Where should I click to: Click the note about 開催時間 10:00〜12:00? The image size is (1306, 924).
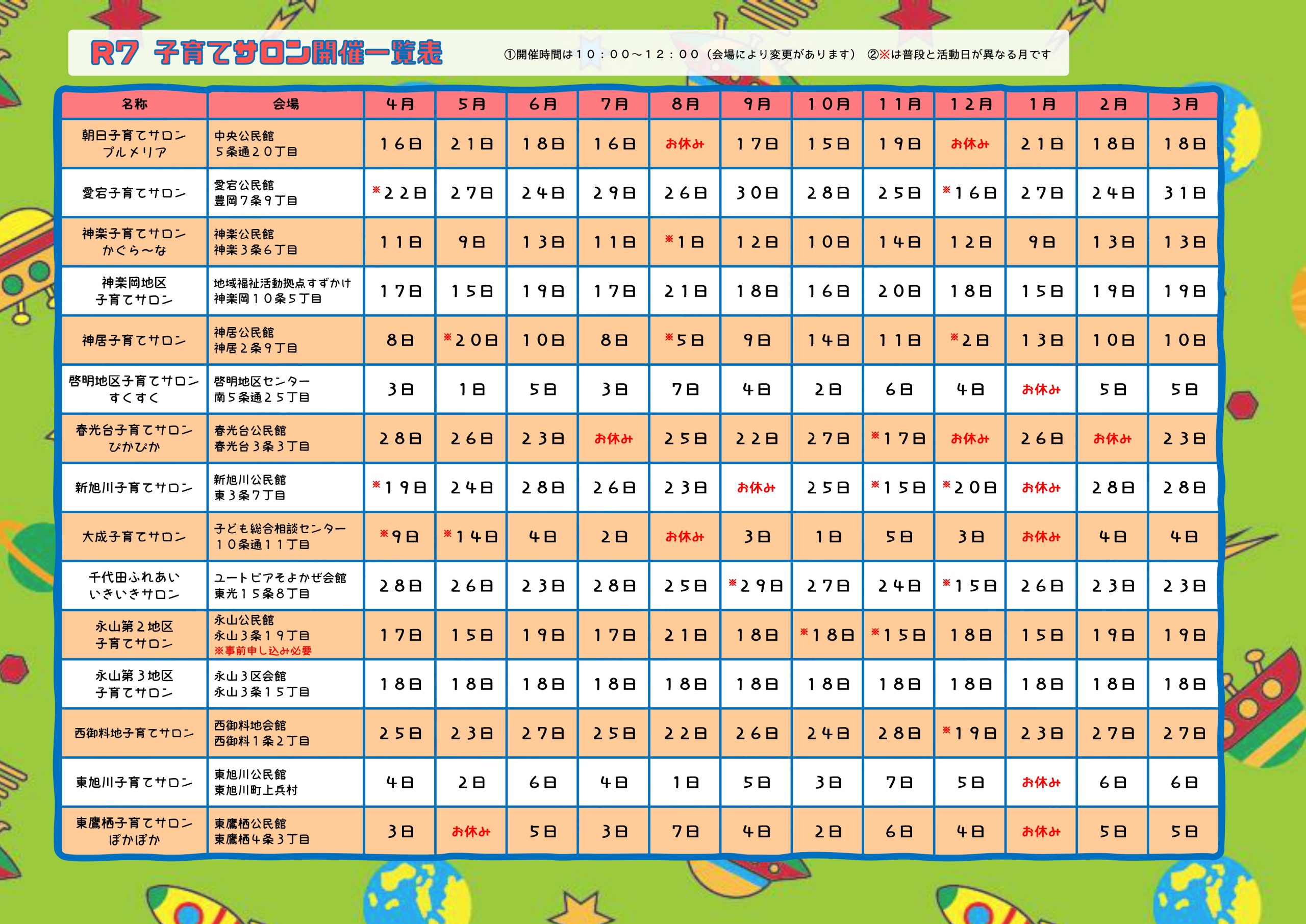pos(680,55)
